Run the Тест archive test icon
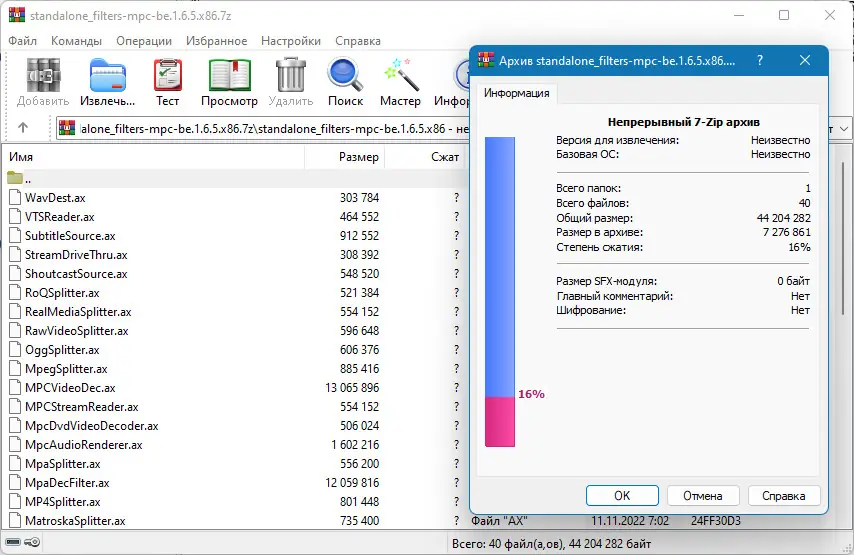 pyautogui.click(x=167, y=75)
